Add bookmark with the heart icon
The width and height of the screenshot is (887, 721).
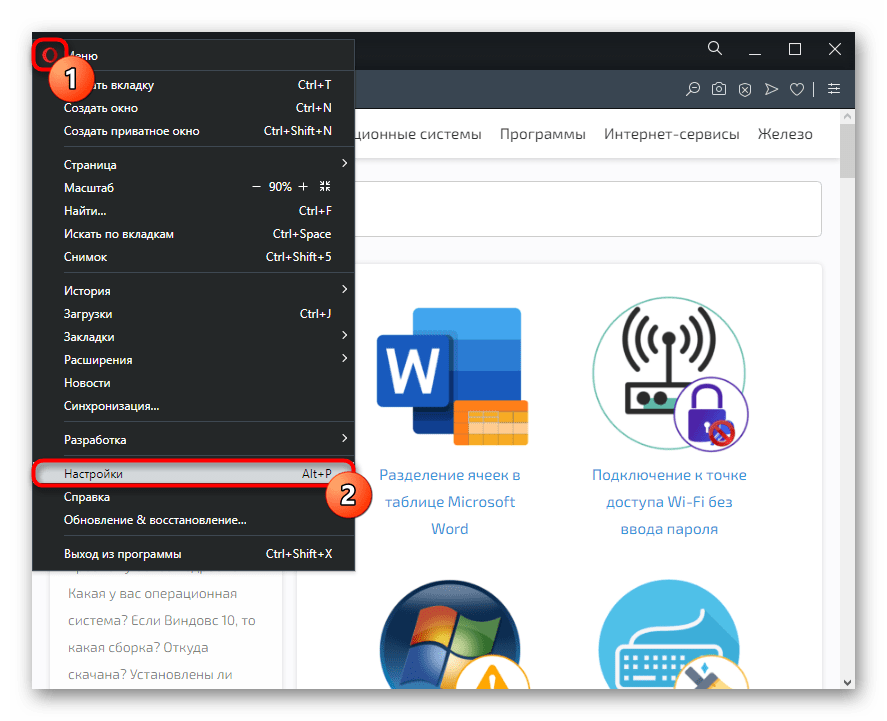pyautogui.click(x=797, y=89)
